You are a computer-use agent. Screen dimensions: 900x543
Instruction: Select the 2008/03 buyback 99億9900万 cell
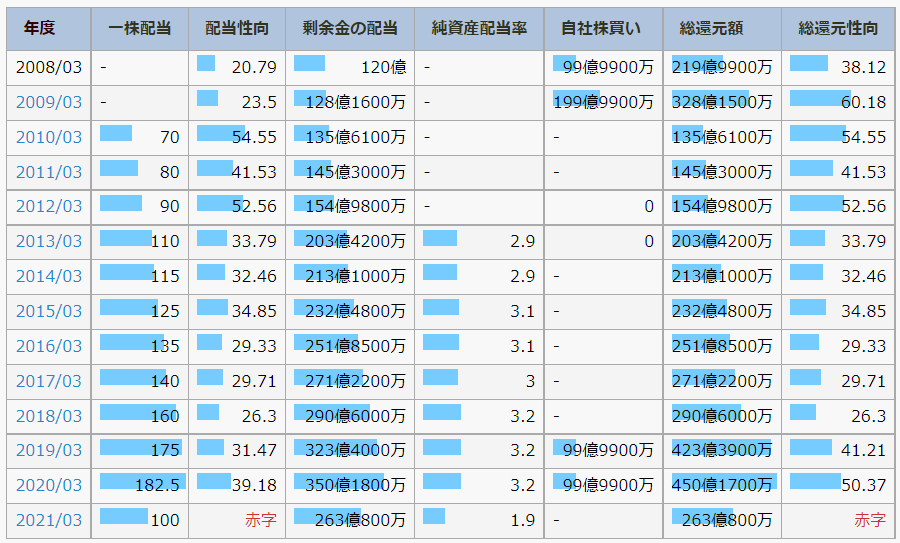603,68
